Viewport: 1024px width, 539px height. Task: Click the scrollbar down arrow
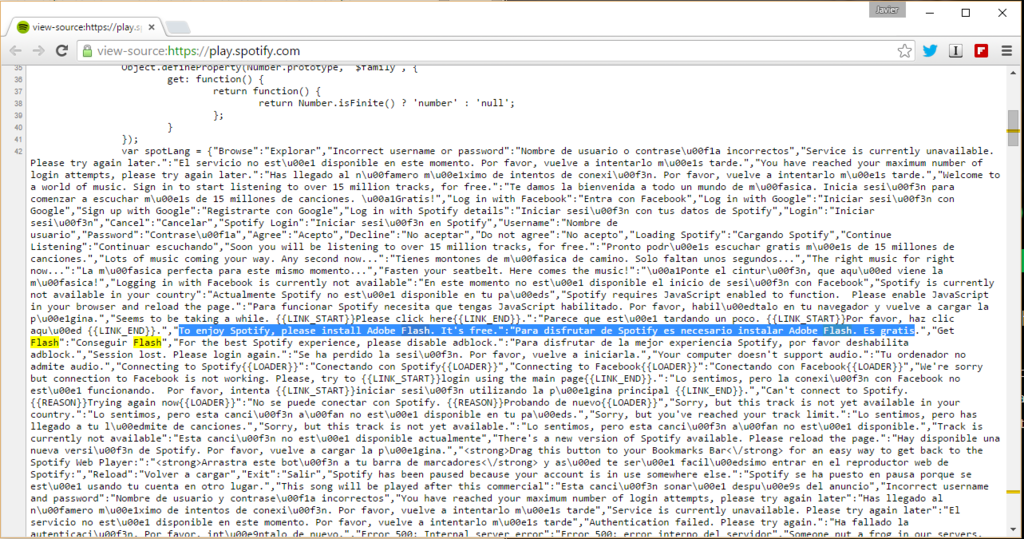point(1013,531)
